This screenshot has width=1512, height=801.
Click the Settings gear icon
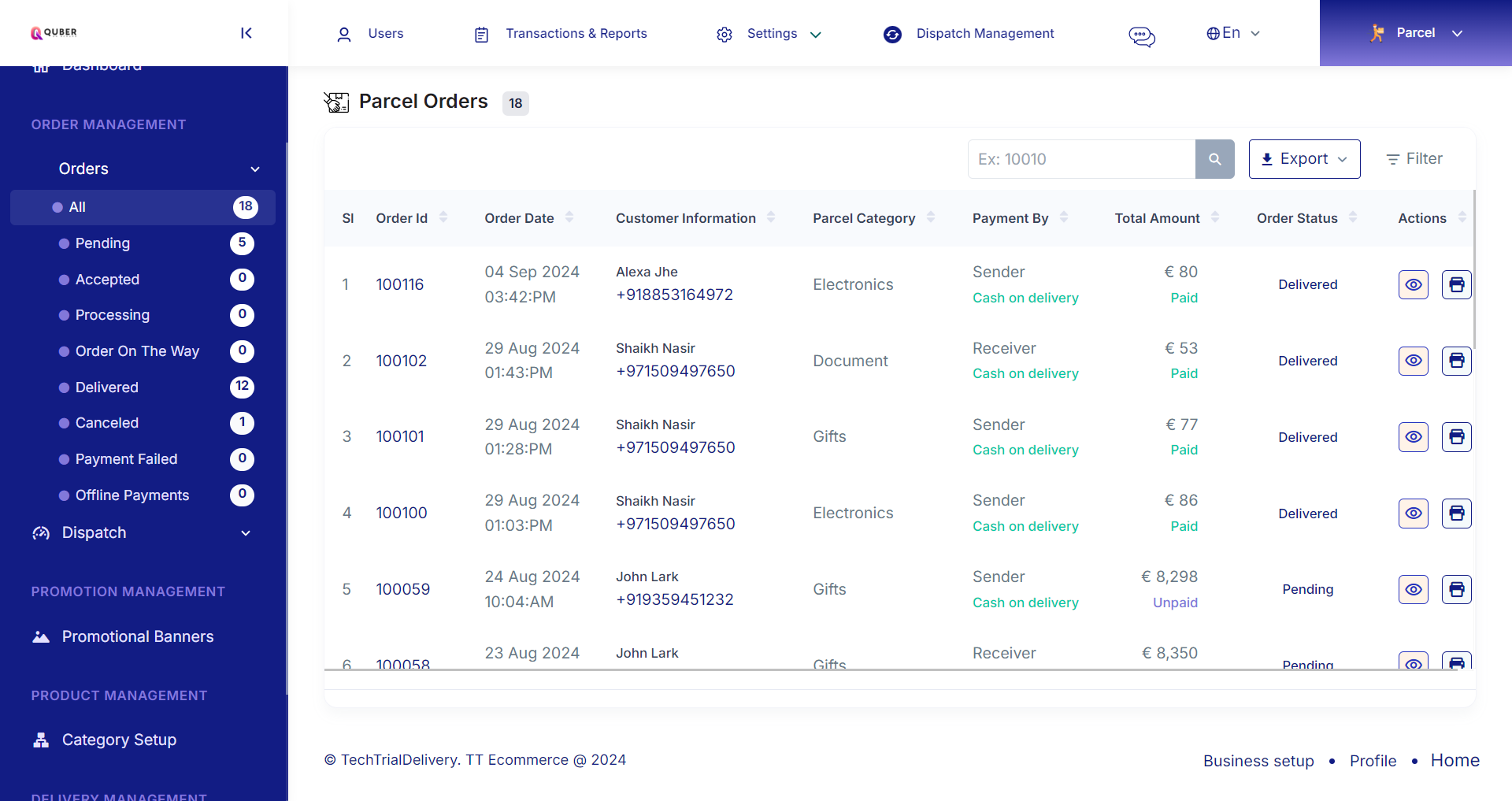pos(724,34)
